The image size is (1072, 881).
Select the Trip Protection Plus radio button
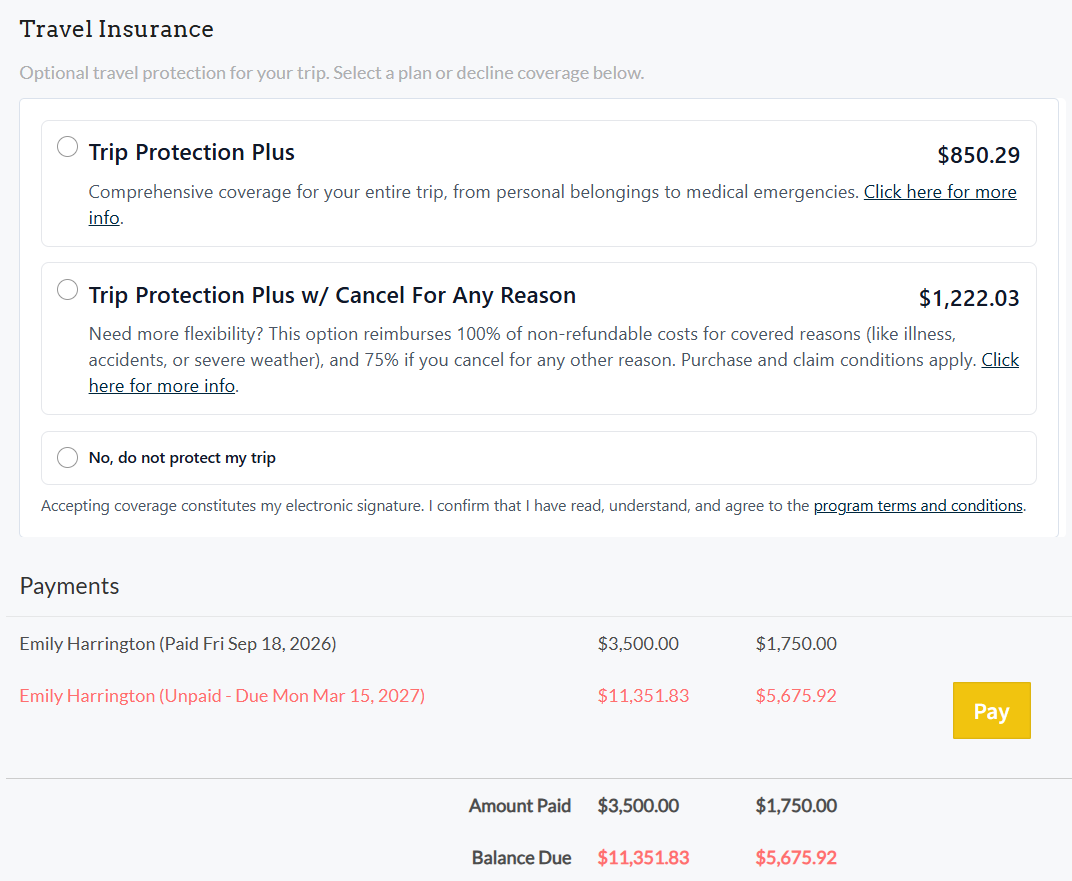click(67, 146)
